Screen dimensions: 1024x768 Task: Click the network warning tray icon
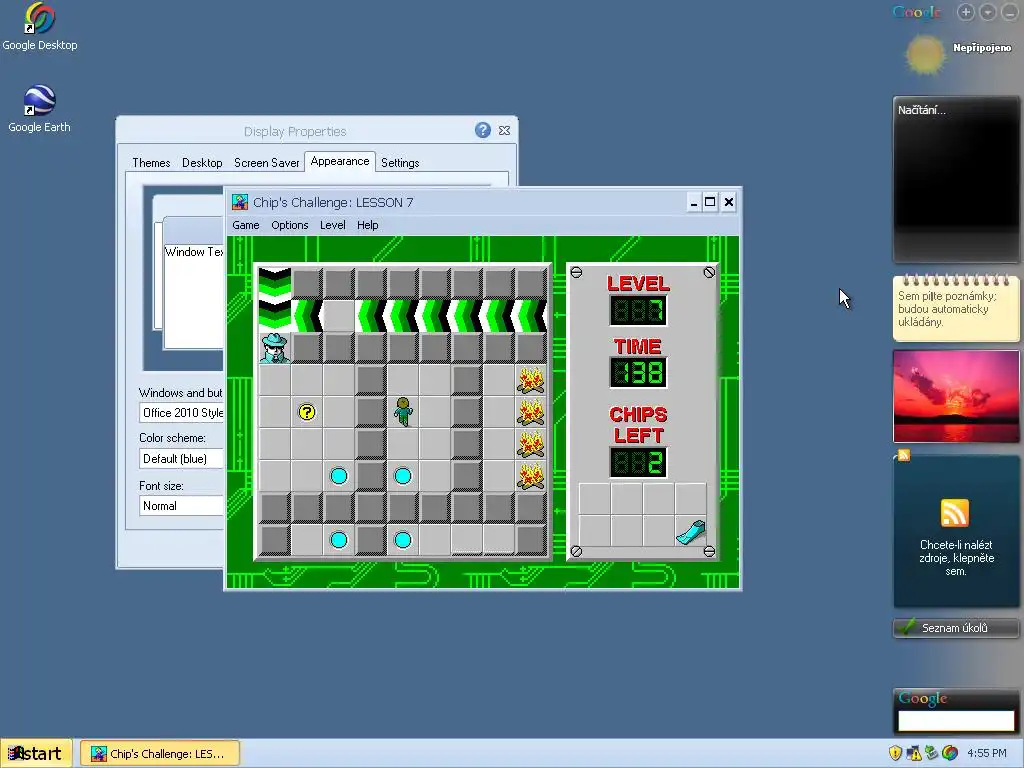(x=914, y=753)
